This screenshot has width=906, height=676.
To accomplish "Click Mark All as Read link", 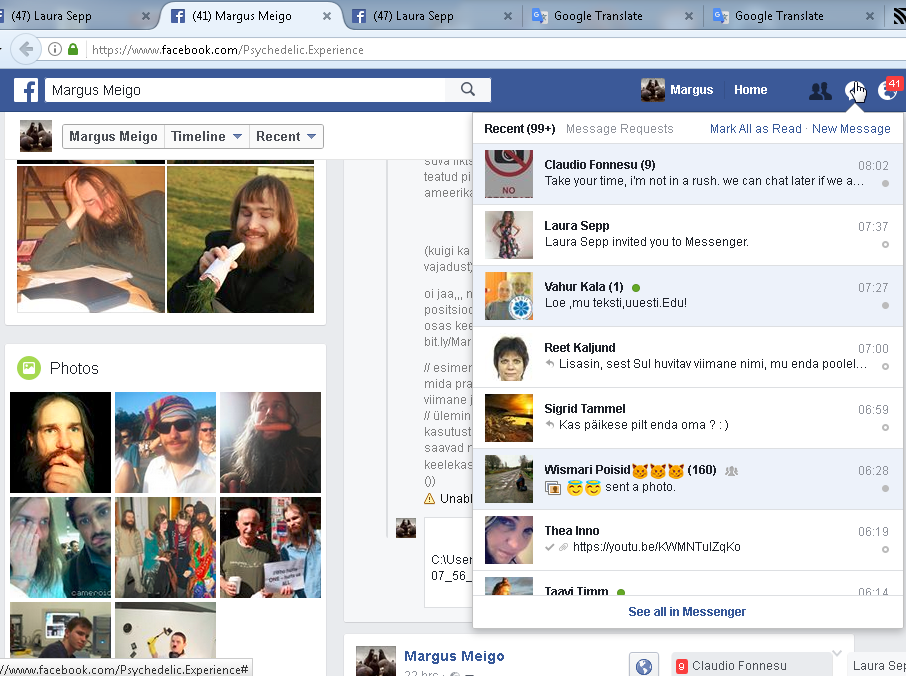I will coord(755,129).
